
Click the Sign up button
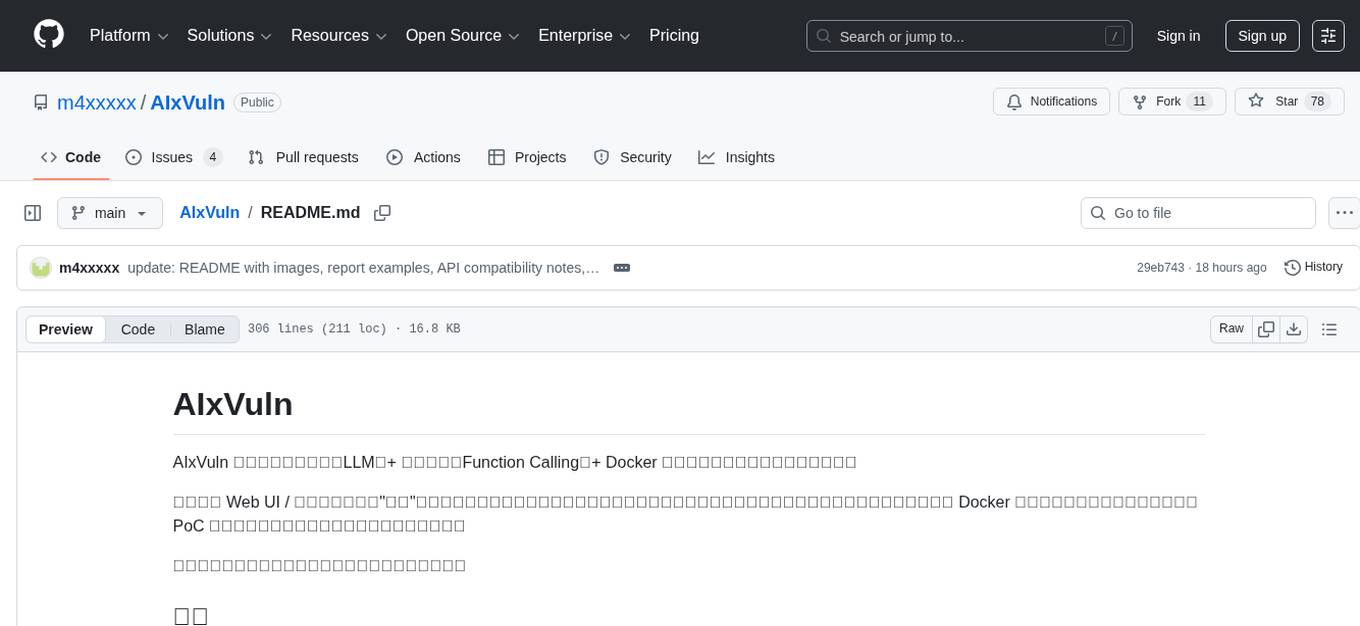(x=1261, y=35)
